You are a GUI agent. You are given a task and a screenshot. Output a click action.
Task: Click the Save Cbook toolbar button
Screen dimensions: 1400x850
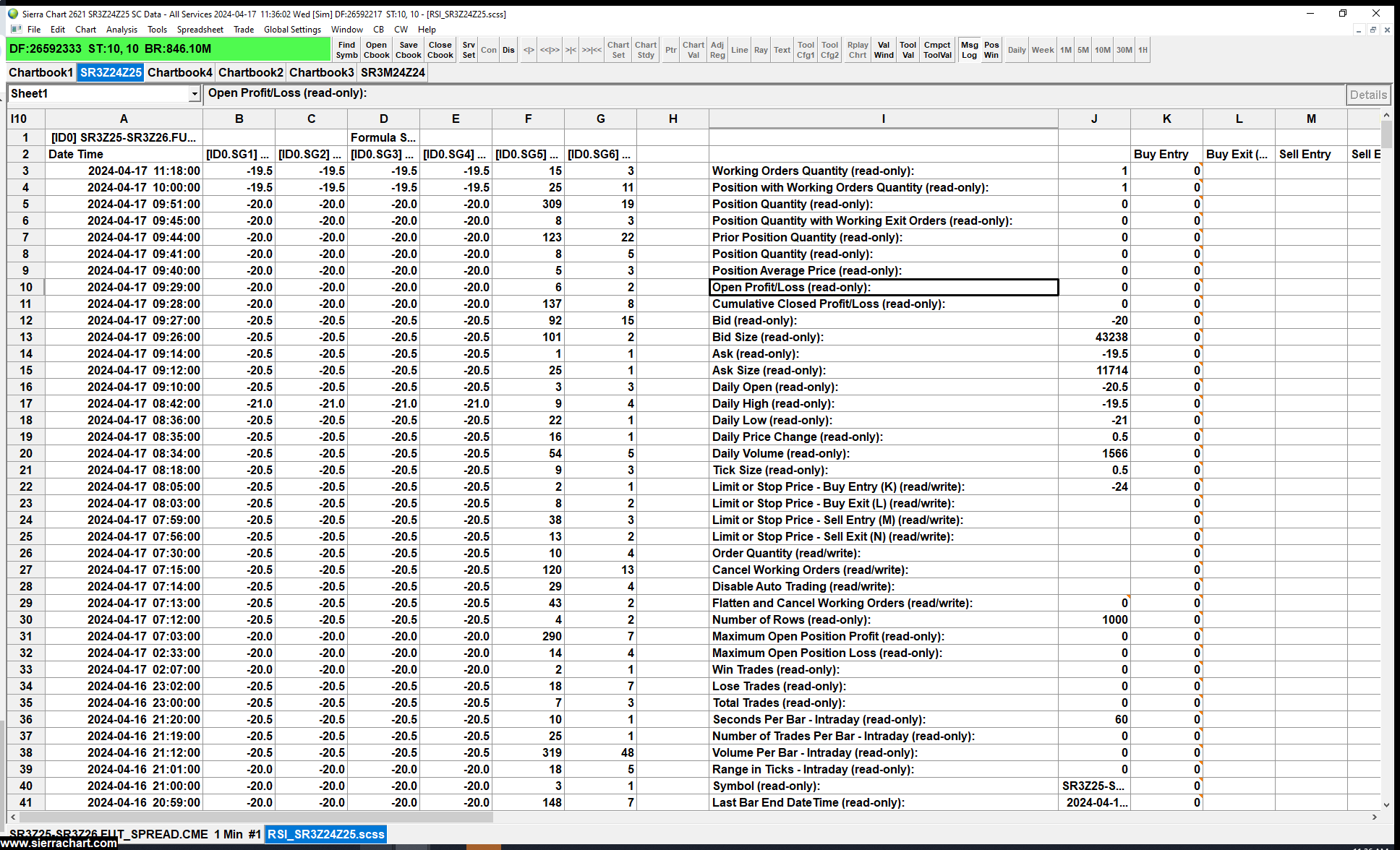click(x=408, y=50)
